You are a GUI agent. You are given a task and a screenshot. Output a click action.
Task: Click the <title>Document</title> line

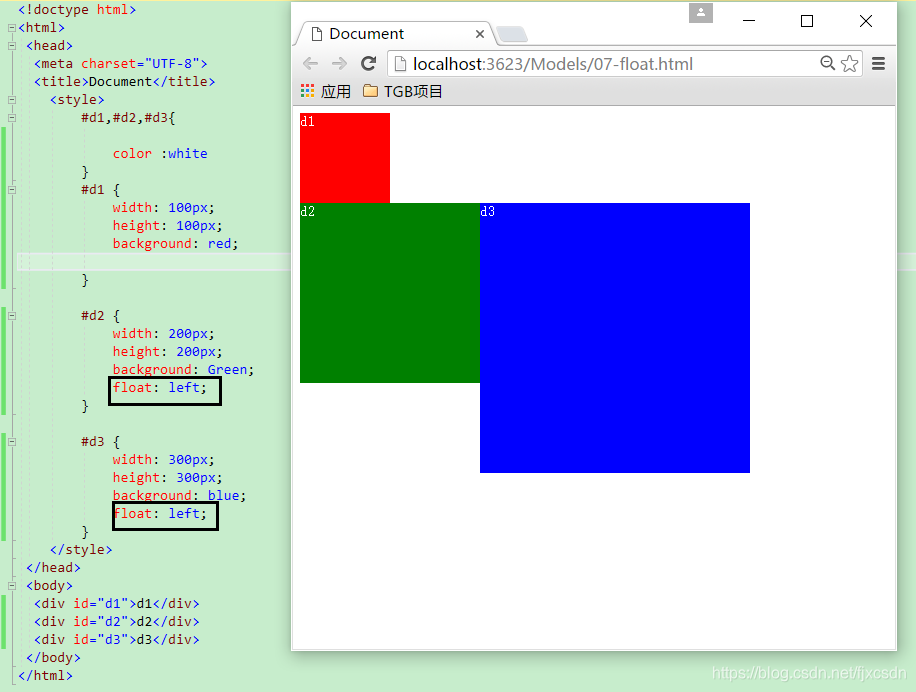click(124, 82)
